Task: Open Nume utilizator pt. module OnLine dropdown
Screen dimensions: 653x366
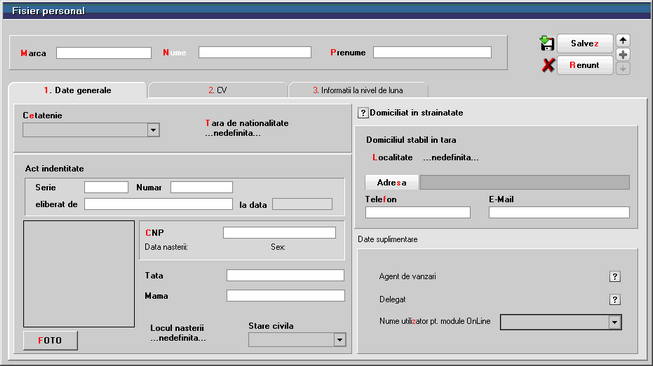Action: 614,322
